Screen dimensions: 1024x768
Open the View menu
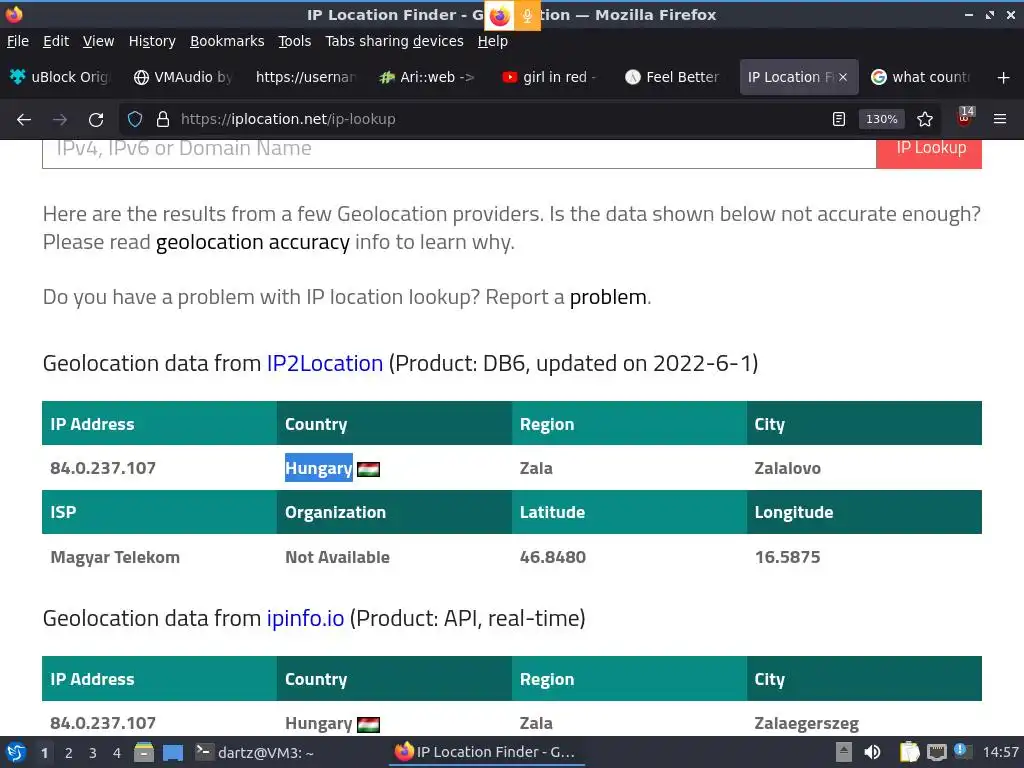coord(99,41)
